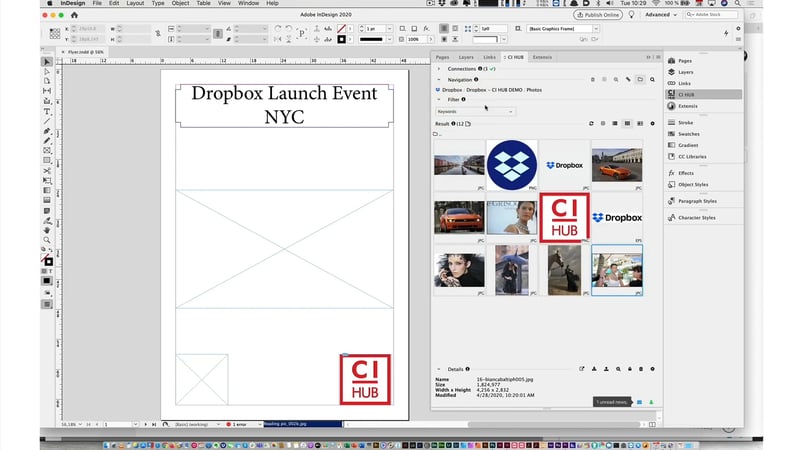Open Character Styles panel from dock
The height and width of the screenshot is (450, 800).
click(696, 217)
